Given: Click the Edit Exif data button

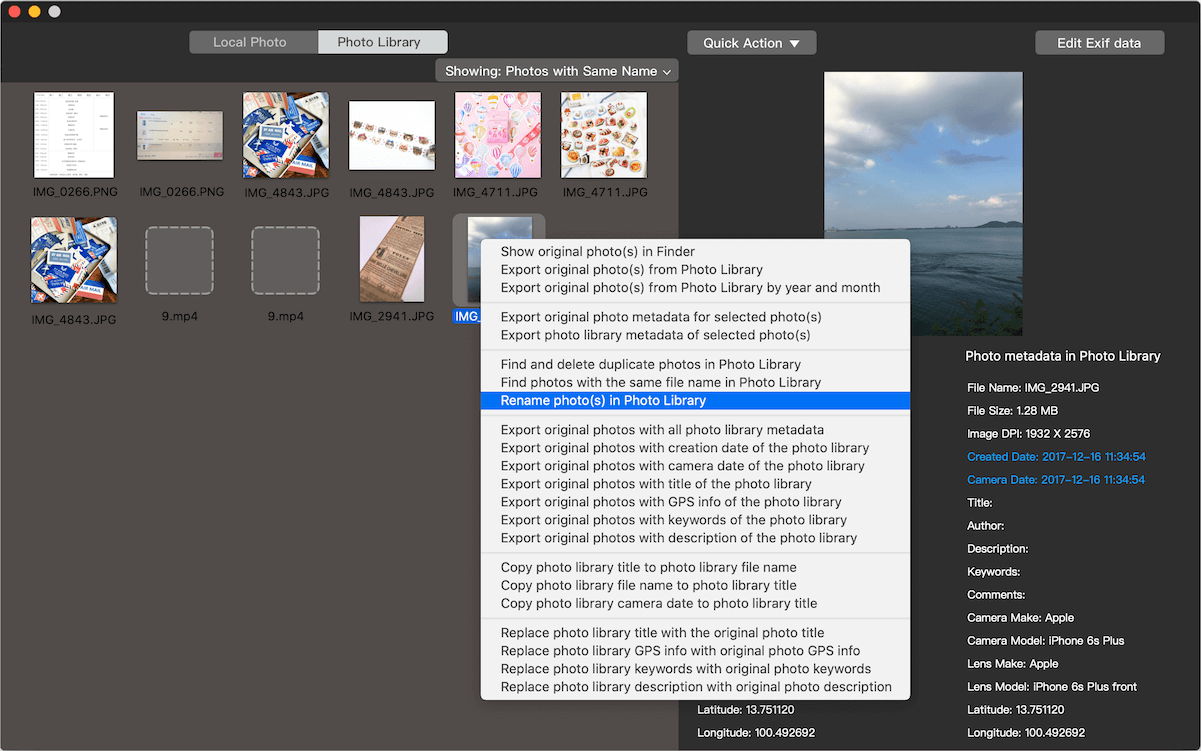Looking at the screenshot, I should (x=1100, y=43).
